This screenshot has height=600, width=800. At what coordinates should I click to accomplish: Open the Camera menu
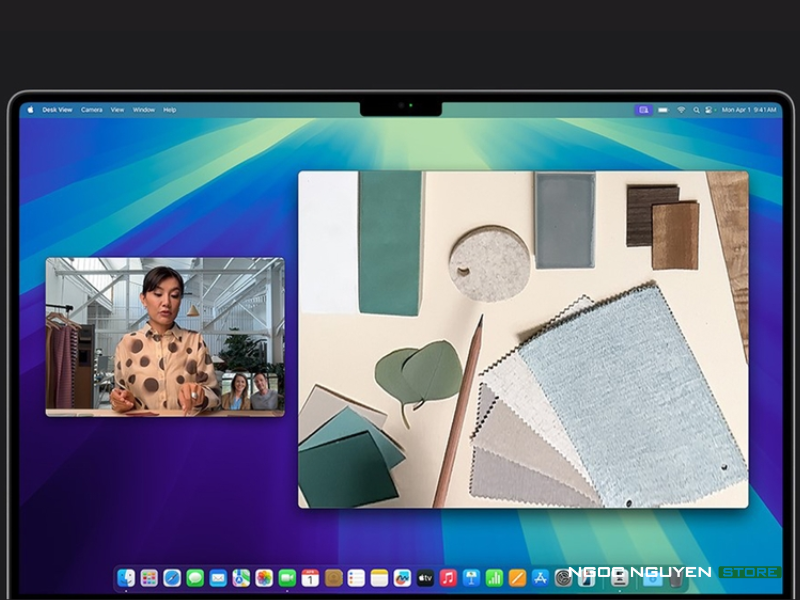(x=91, y=110)
